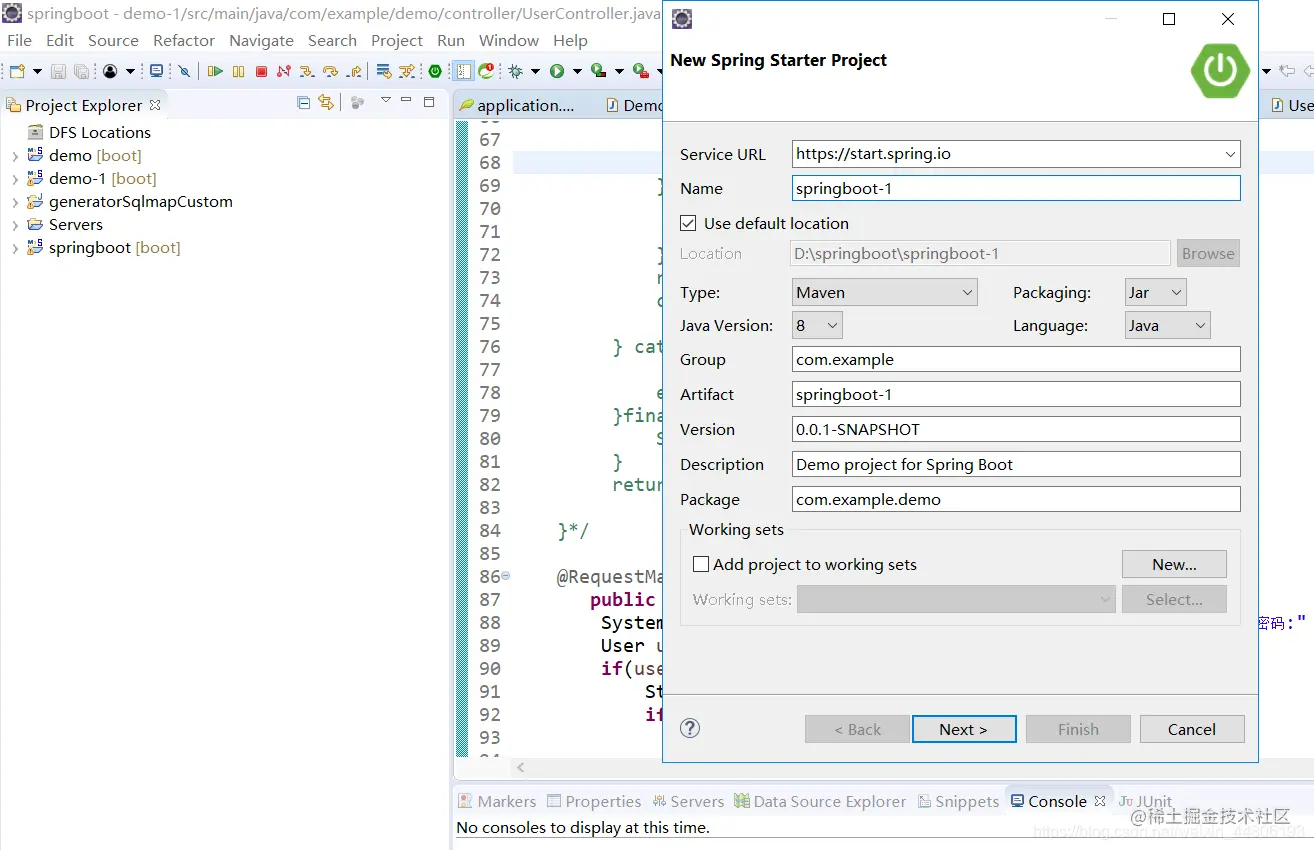
Task: Click the New... working set button
Action: pyautogui.click(x=1174, y=564)
